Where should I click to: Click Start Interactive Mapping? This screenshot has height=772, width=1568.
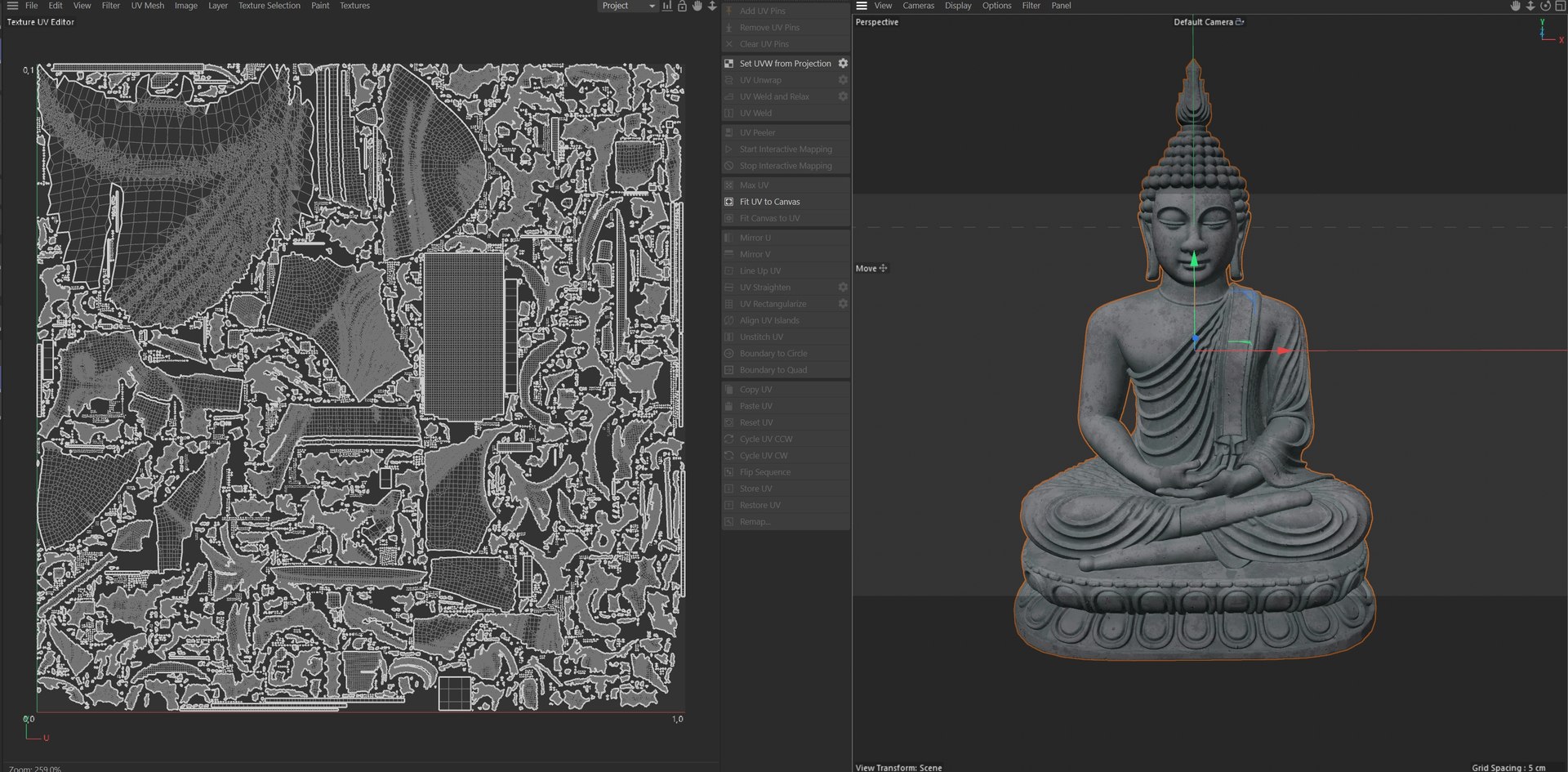(785, 149)
